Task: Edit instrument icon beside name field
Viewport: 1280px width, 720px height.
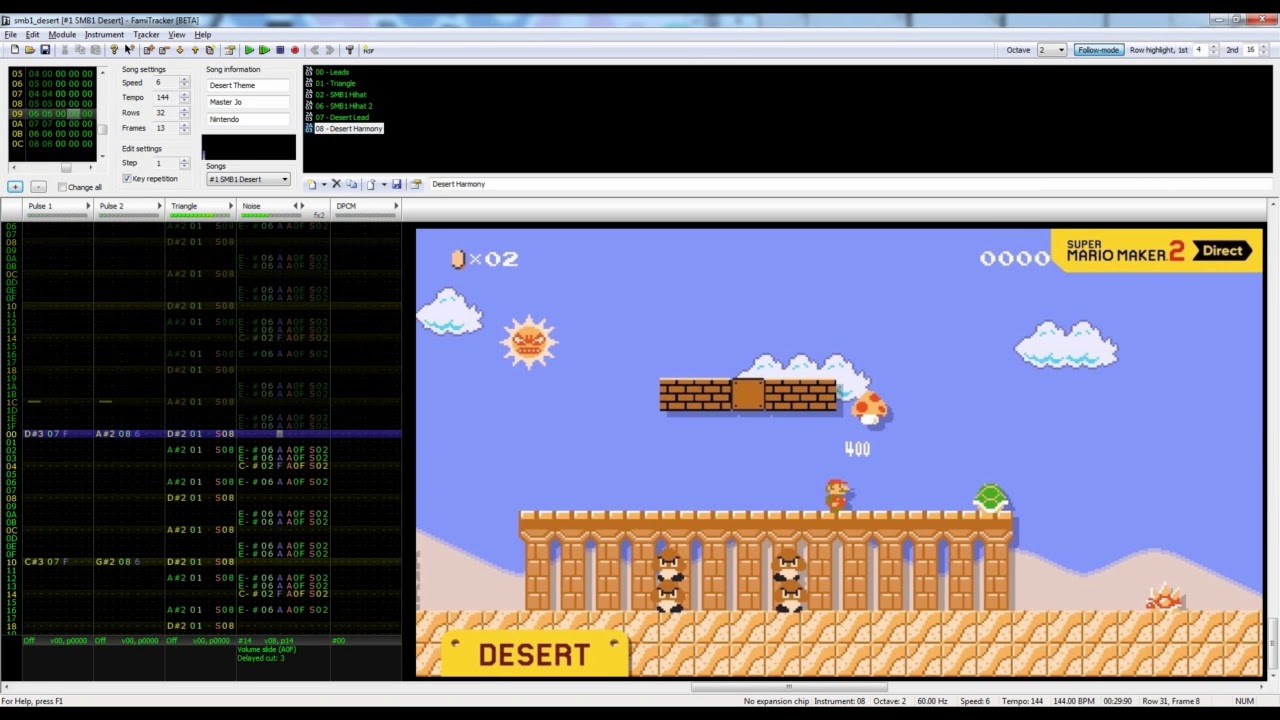Action: pos(416,184)
